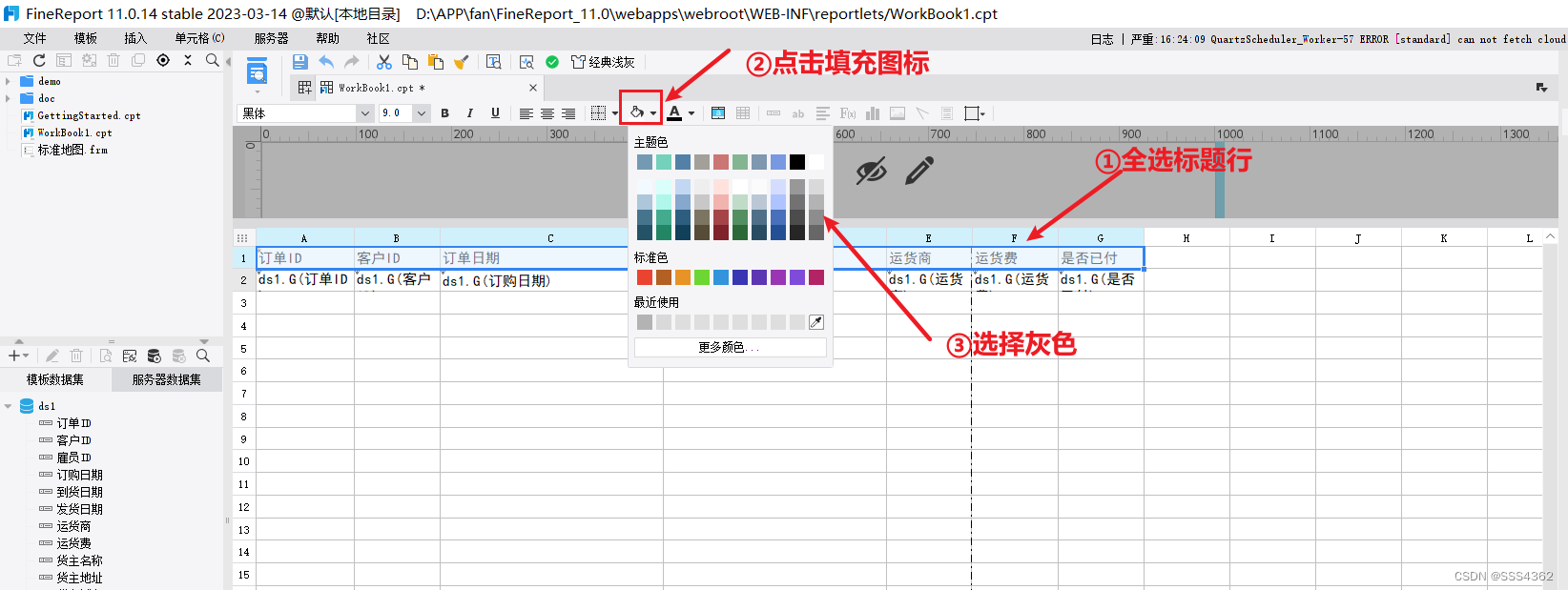Preview dataset with the database play icon
Image resolution: width=1568 pixels, height=590 pixels.
click(155, 356)
